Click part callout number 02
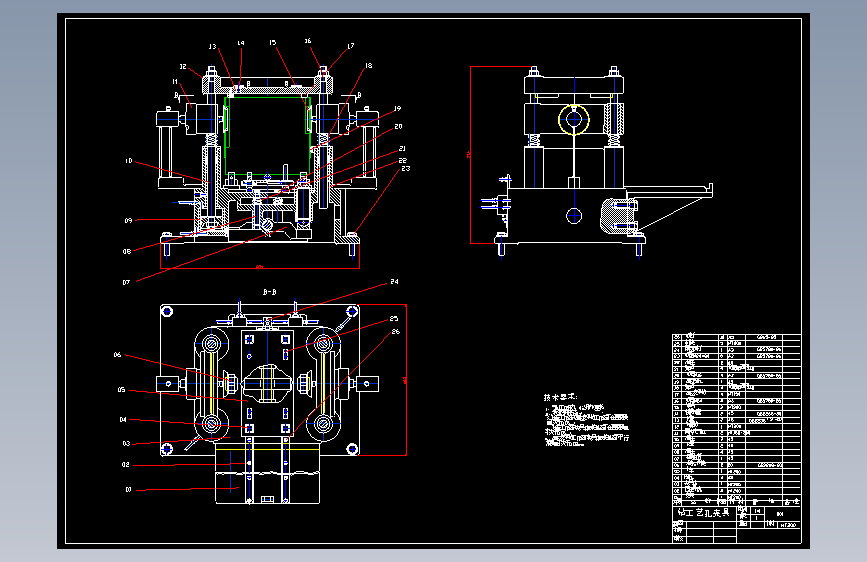867x562 pixels. (126, 465)
